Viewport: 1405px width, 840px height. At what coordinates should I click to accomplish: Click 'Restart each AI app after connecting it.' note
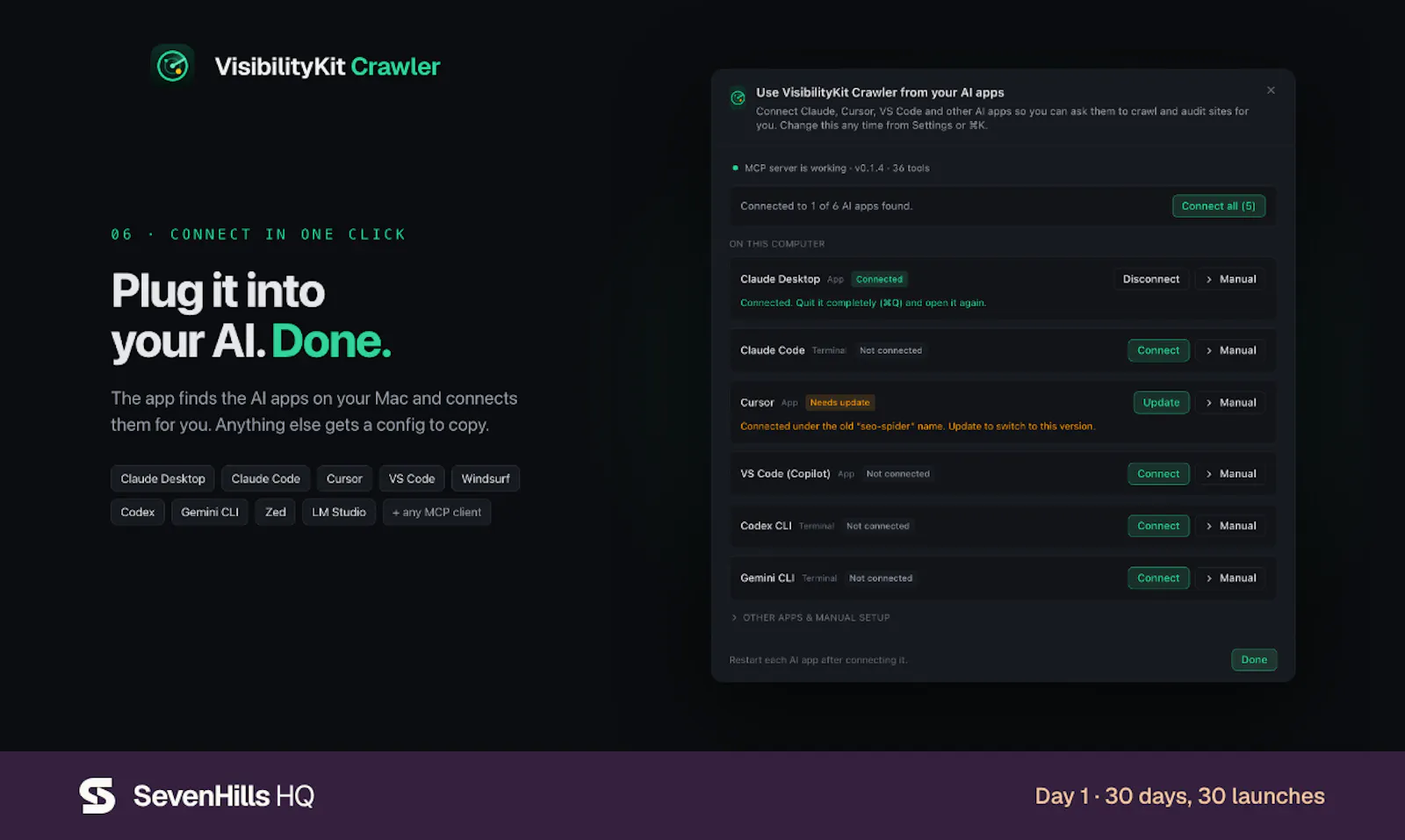818,660
